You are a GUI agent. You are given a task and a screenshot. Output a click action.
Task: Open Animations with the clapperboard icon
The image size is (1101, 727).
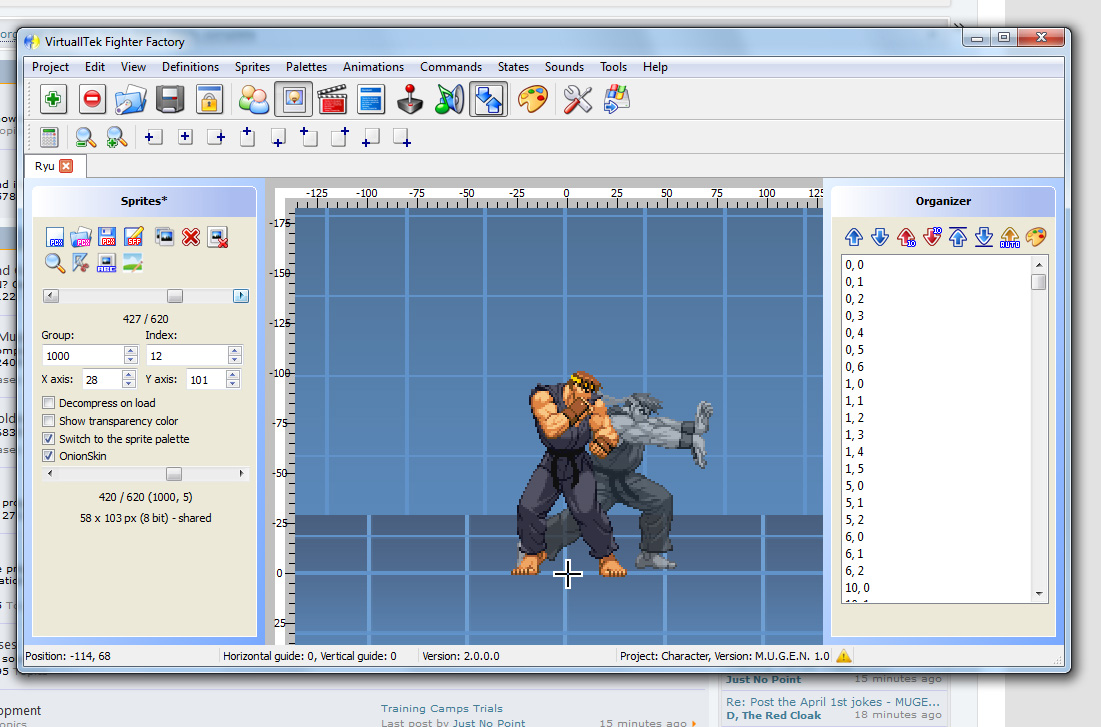pos(332,99)
